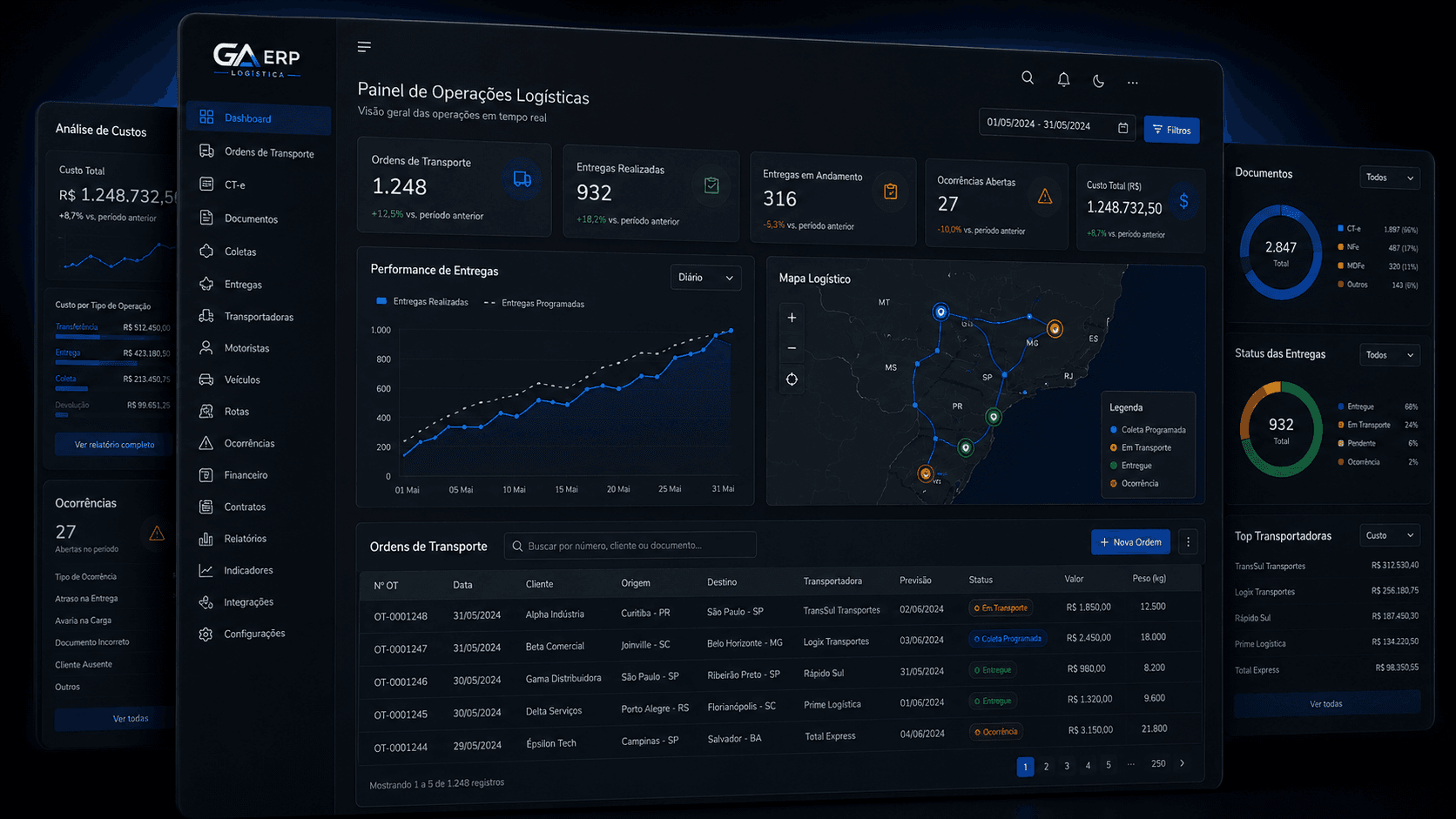
Task: Open Transportadoras menu item
Action: tap(259, 317)
